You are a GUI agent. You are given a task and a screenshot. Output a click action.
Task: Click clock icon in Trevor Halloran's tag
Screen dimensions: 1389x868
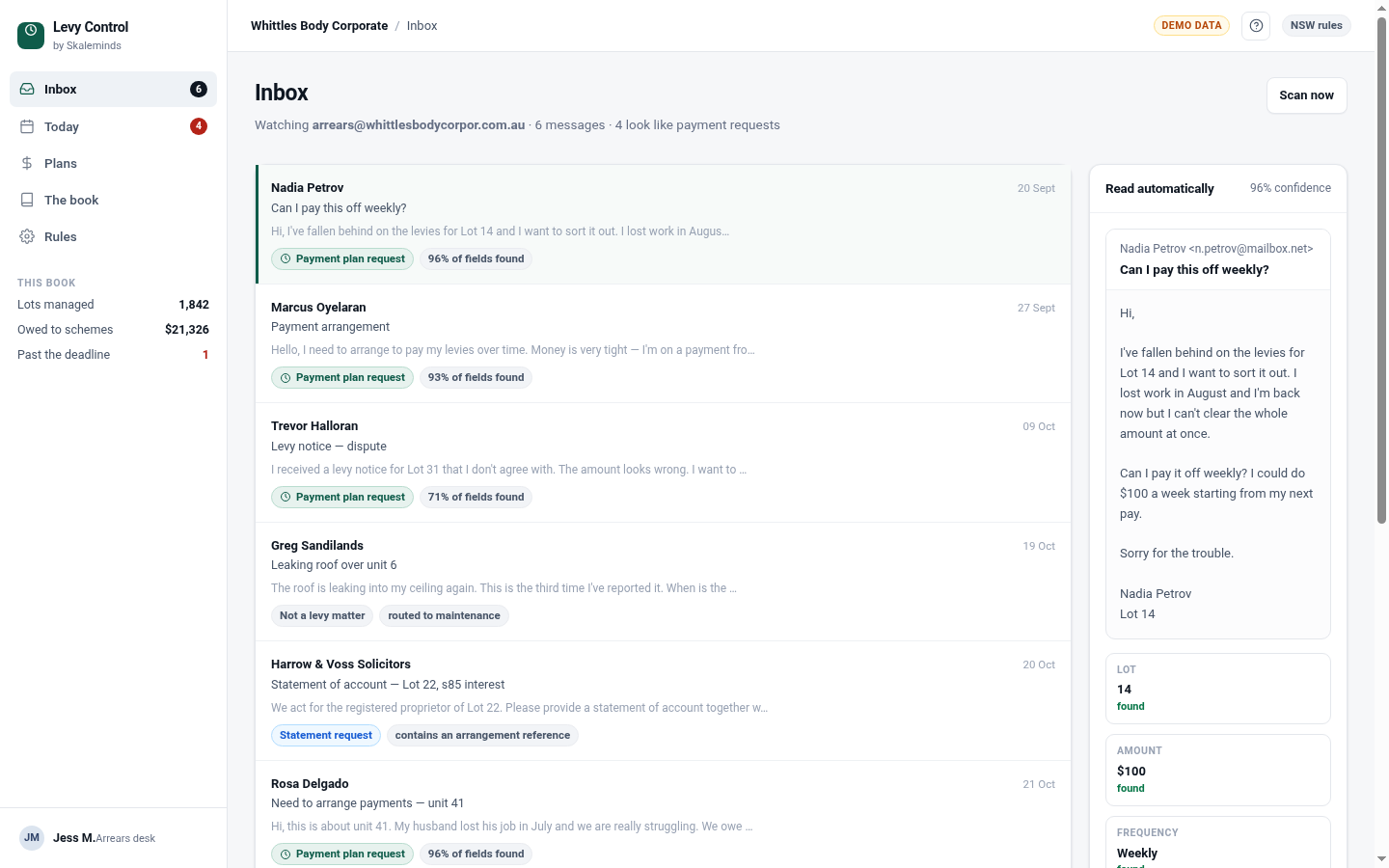tap(286, 497)
